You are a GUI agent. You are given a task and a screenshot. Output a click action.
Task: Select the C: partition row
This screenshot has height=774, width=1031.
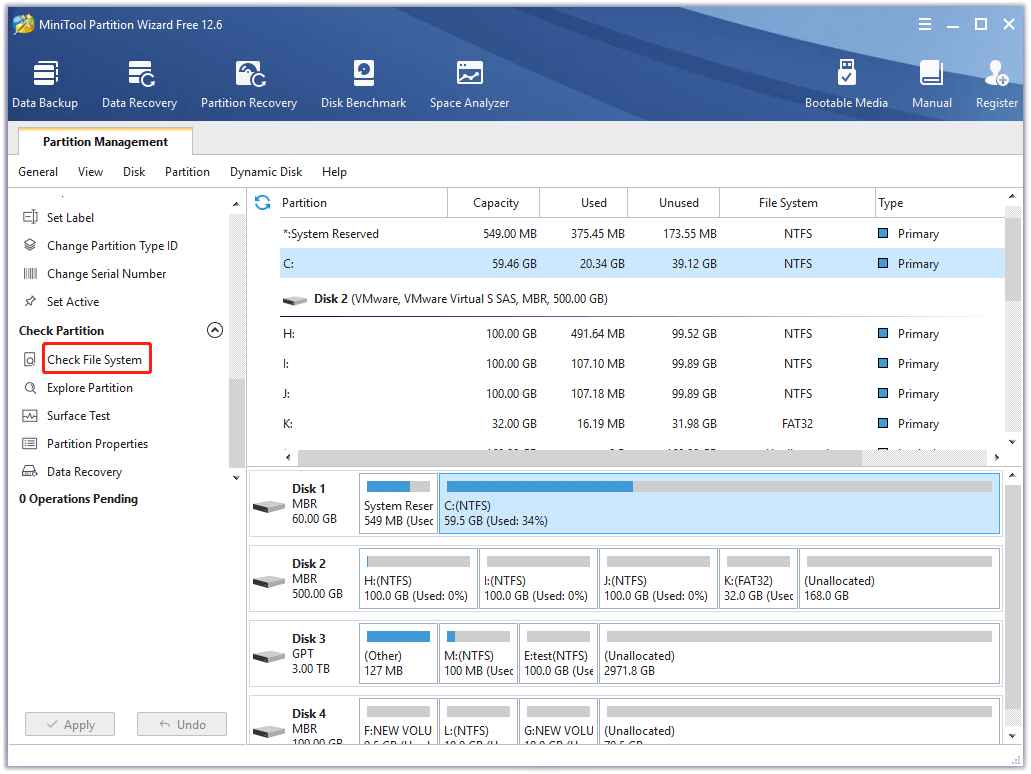pos(642,263)
